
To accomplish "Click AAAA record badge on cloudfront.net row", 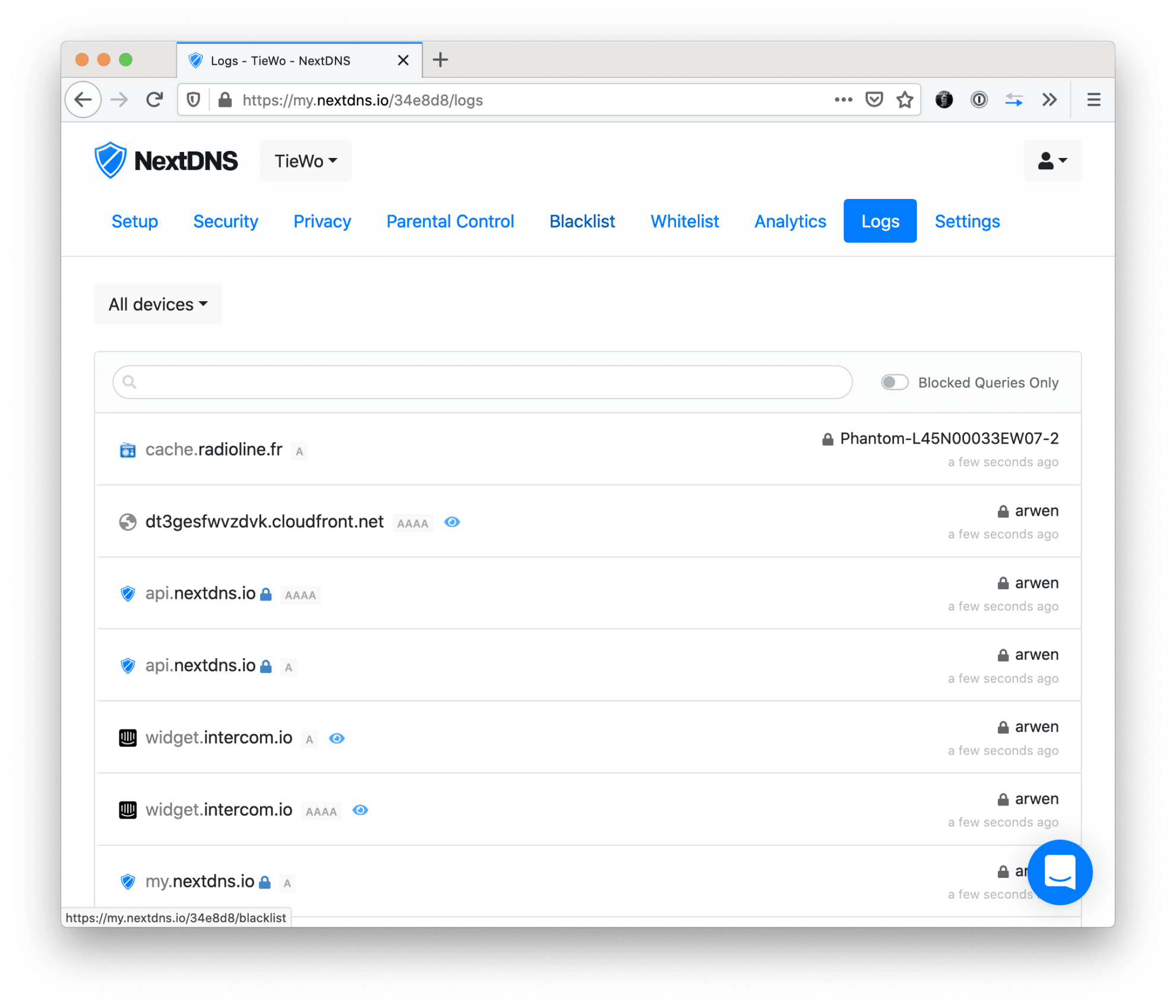I will pos(413,523).
